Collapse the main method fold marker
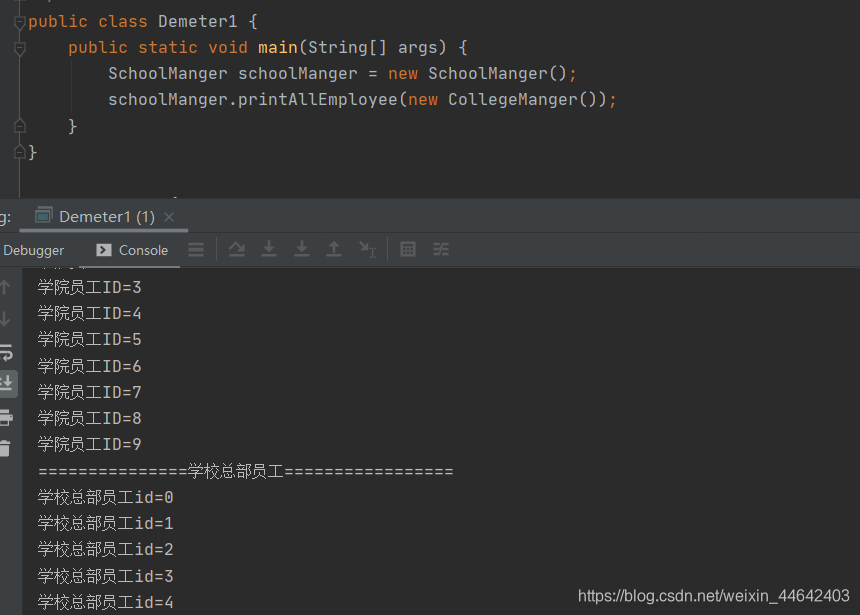The width and height of the screenshot is (860, 615). [20, 49]
